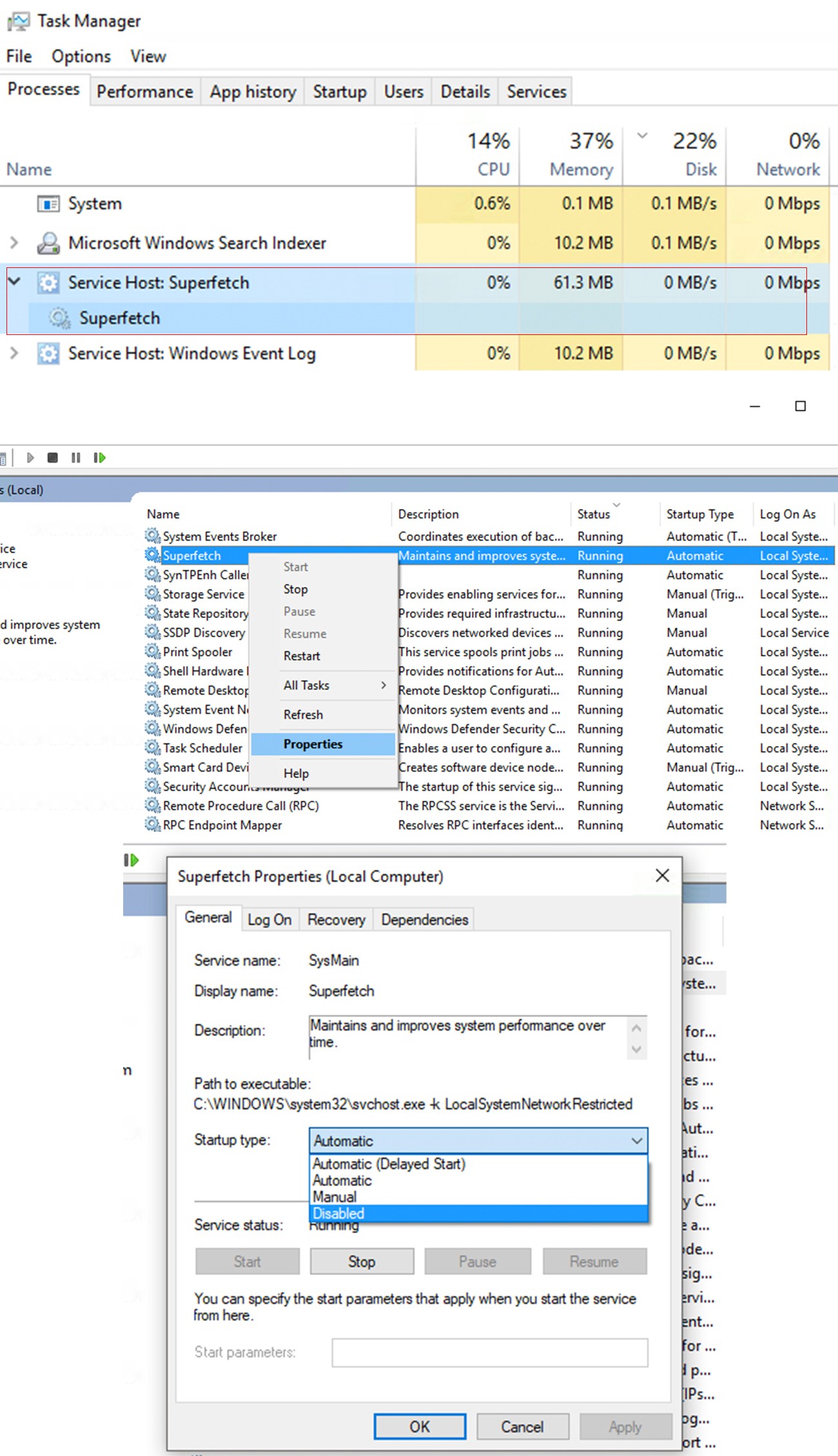838x1456 pixels.
Task: Sort services by Startup Type column header
Action: (x=706, y=514)
